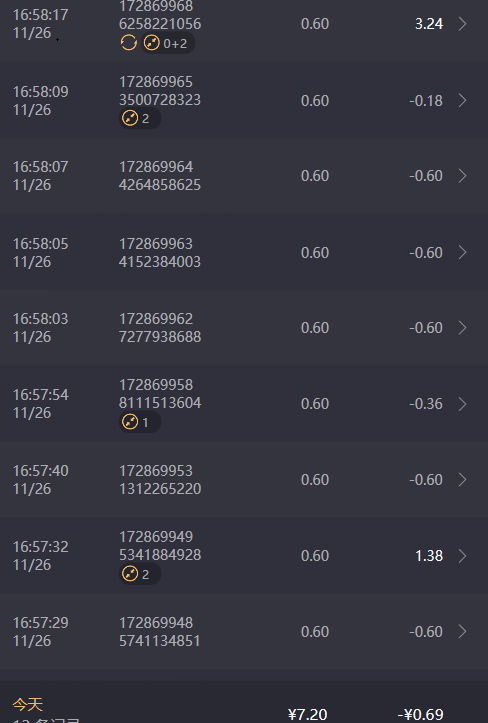Select record ID 172869953 1312265220
This screenshot has height=723, width=488.
[x=160, y=480]
